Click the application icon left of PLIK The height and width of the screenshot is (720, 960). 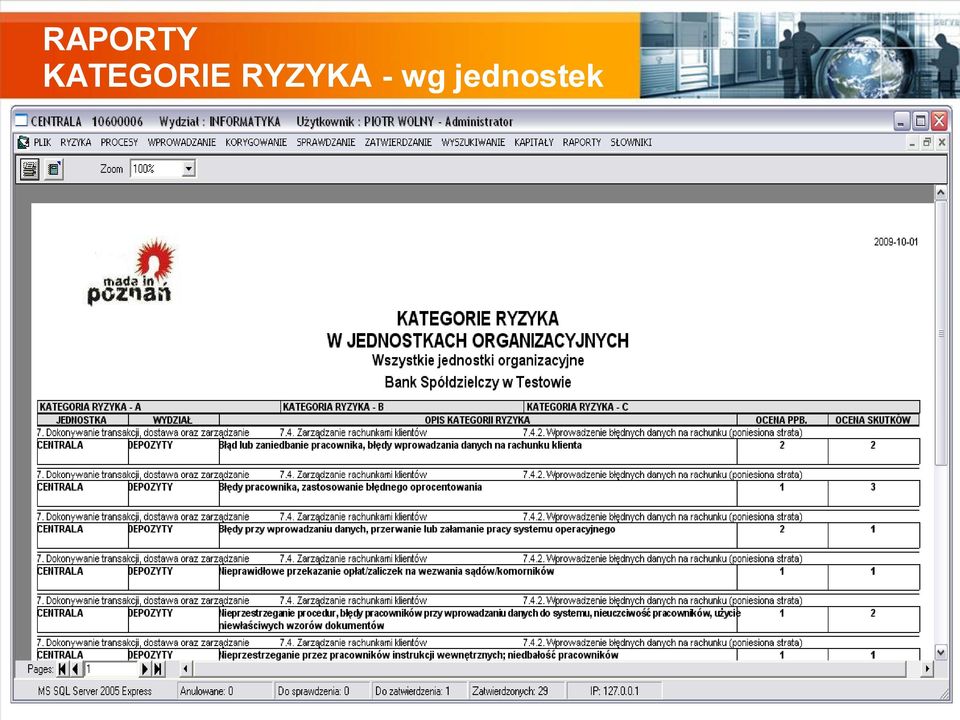[23, 143]
